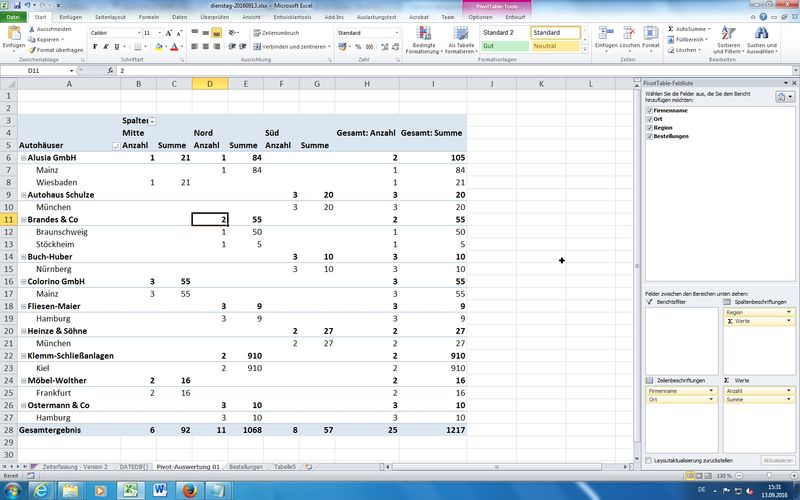Viewport: 800px width, 500px height.
Task: Click the Firefox icon in taskbar
Action: tap(190, 489)
